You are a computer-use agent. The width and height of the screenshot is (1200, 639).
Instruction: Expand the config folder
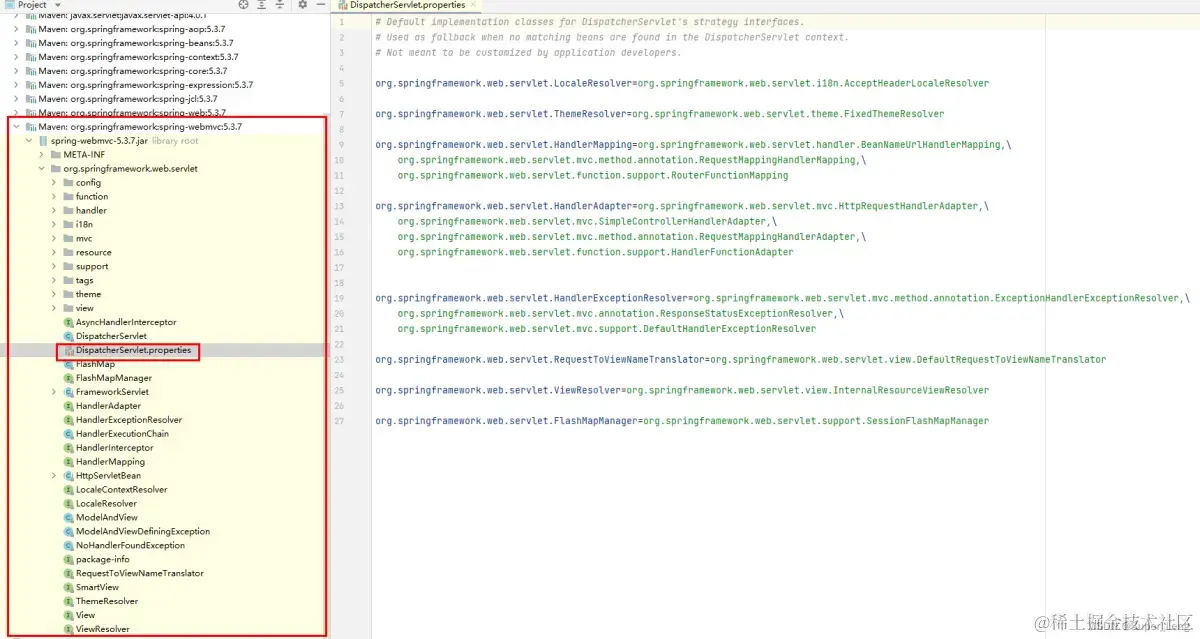click(54, 183)
